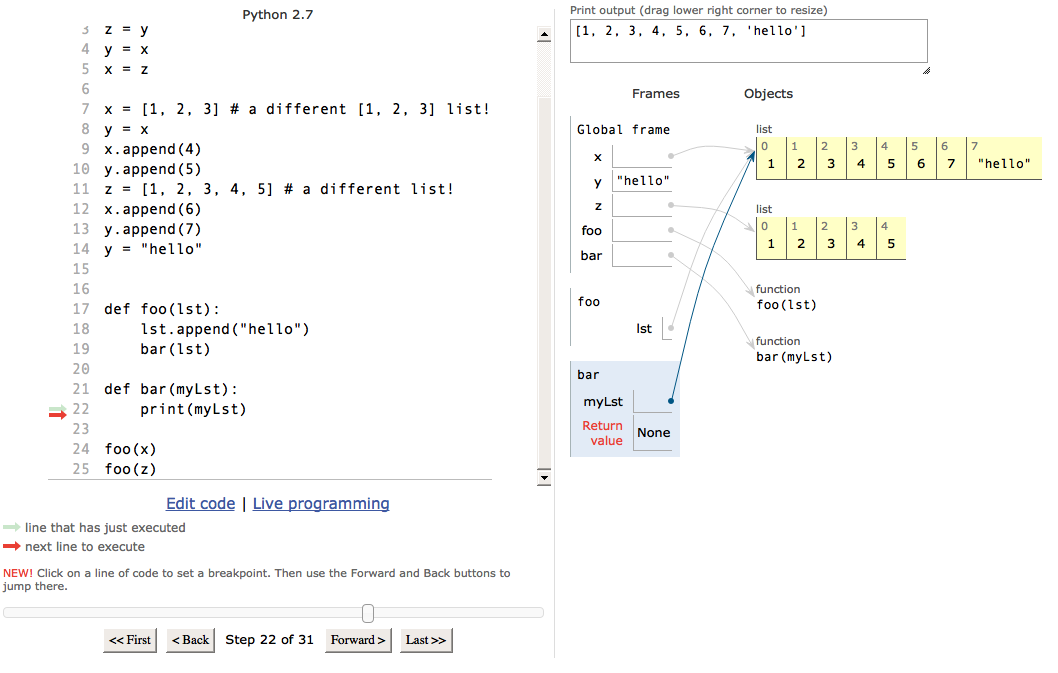Click the scroll down arrow in code pane

click(544, 478)
